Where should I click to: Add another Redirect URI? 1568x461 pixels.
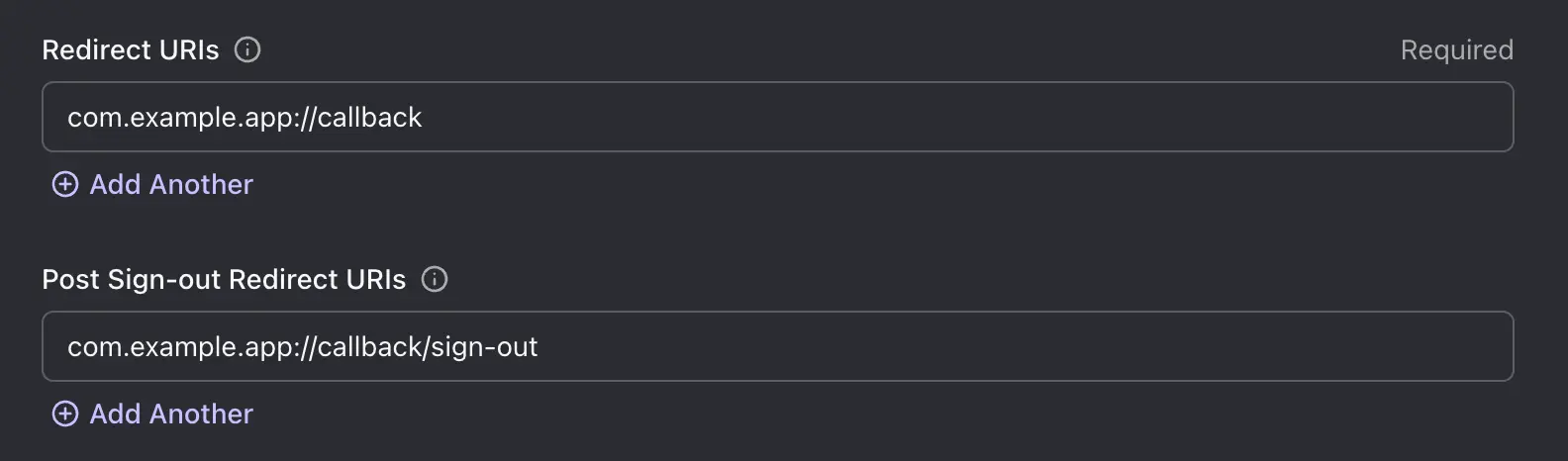170,185
